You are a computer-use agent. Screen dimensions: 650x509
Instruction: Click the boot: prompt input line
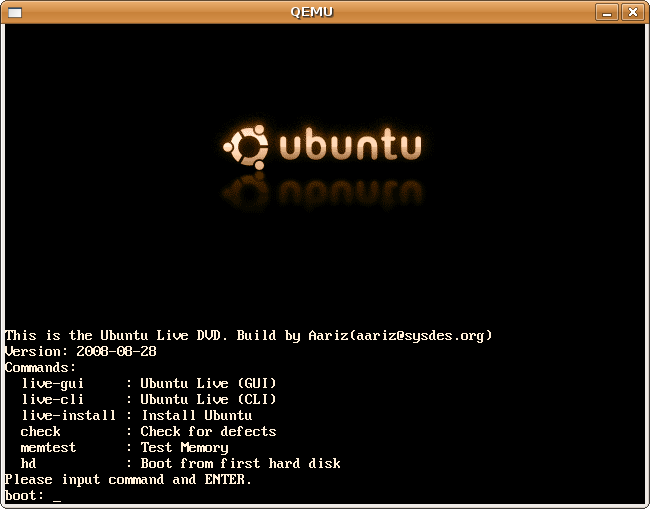coord(33,495)
